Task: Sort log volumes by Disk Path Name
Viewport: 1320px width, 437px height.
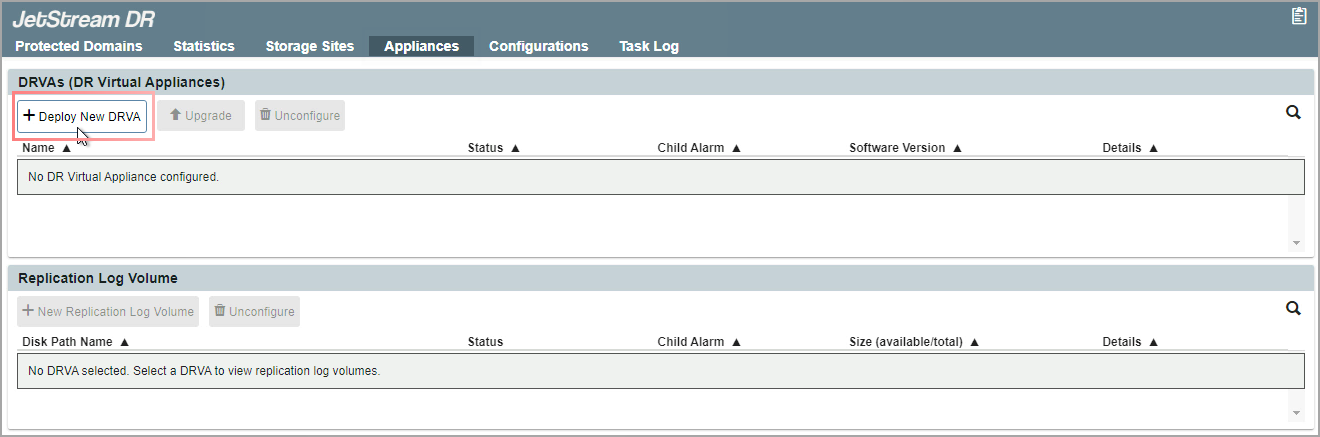Action: tap(75, 342)
